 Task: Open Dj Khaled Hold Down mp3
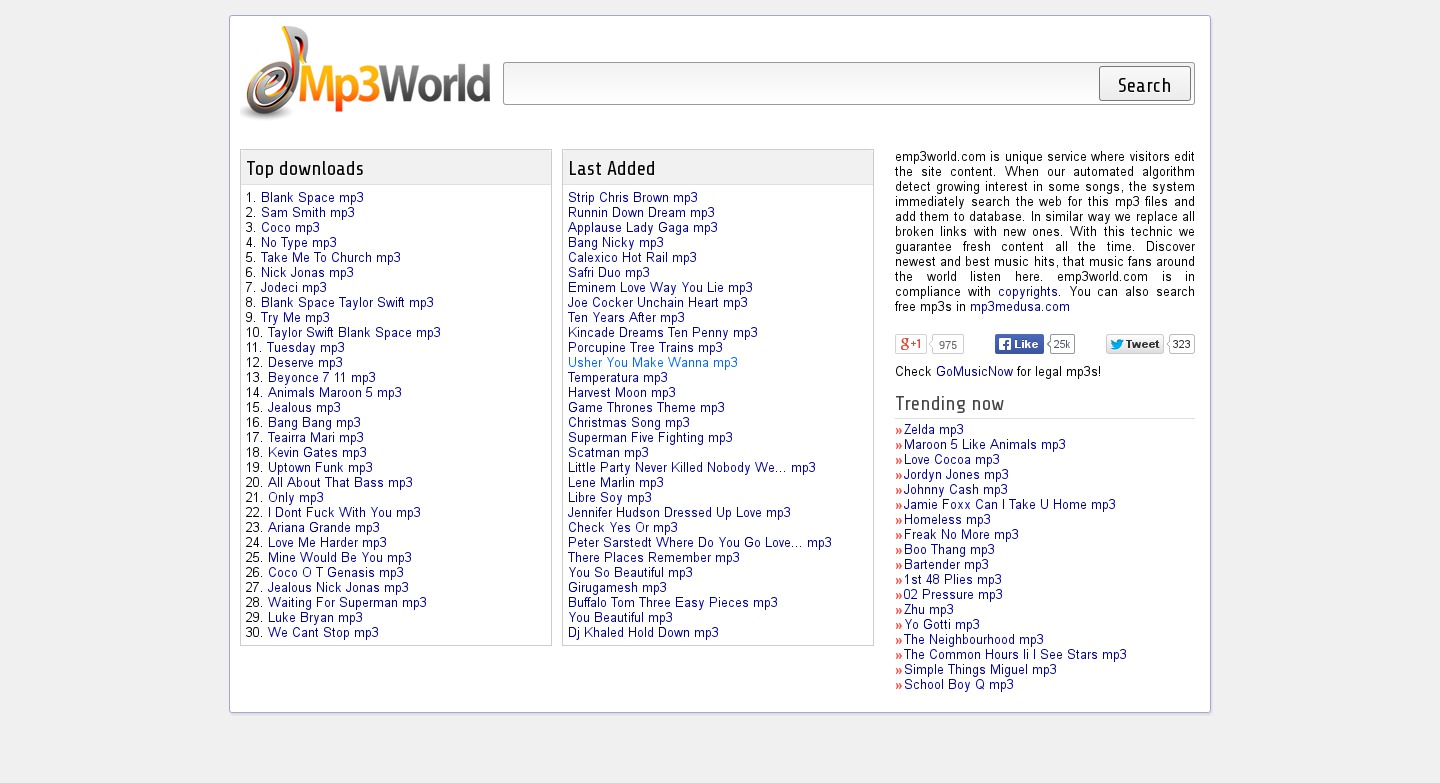[x=643, y=633]
